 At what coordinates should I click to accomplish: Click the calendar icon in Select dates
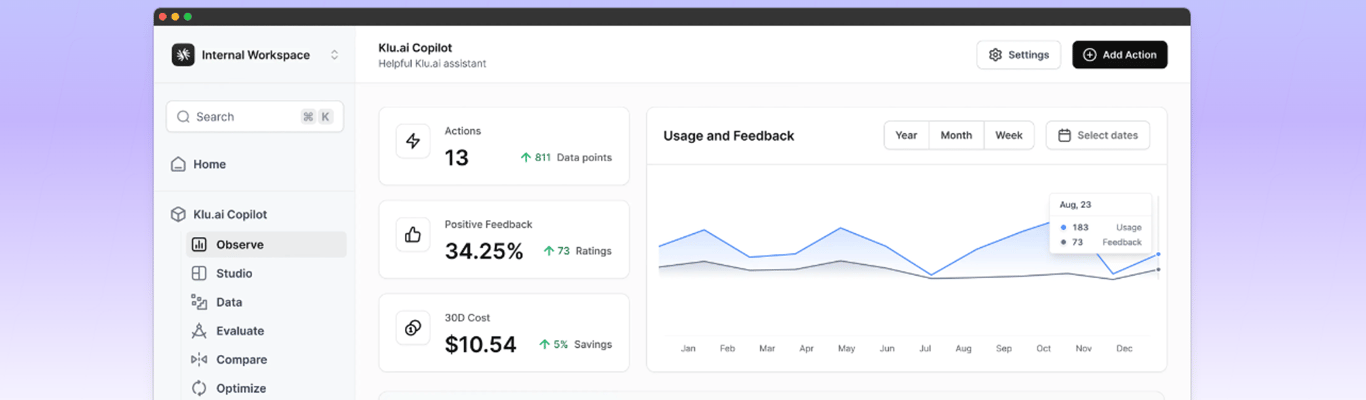(1064, 135)
